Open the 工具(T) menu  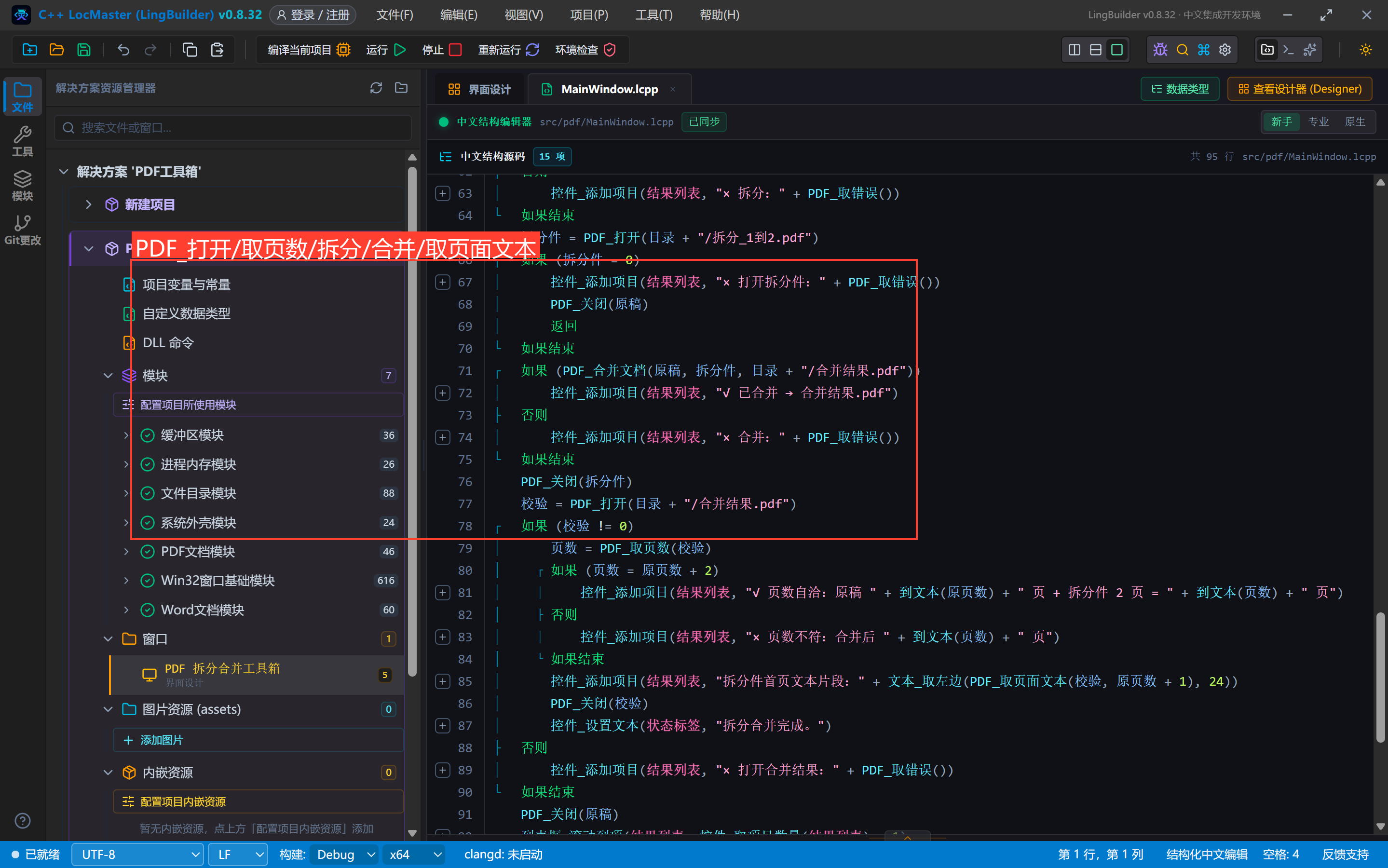[654, 15]
